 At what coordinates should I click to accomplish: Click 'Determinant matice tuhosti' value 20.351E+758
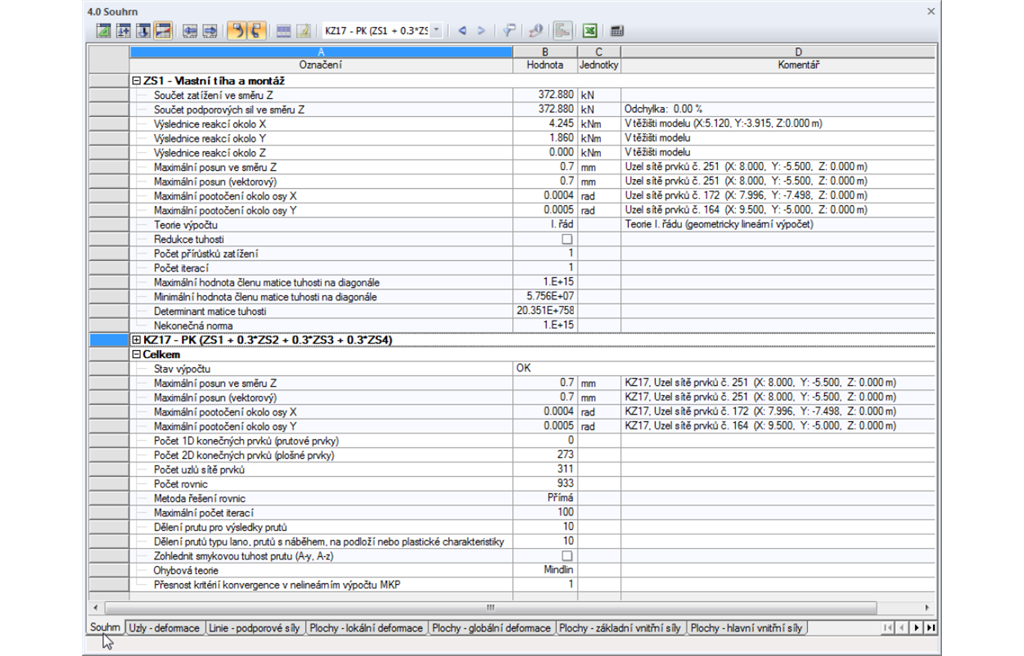[545, 311]
